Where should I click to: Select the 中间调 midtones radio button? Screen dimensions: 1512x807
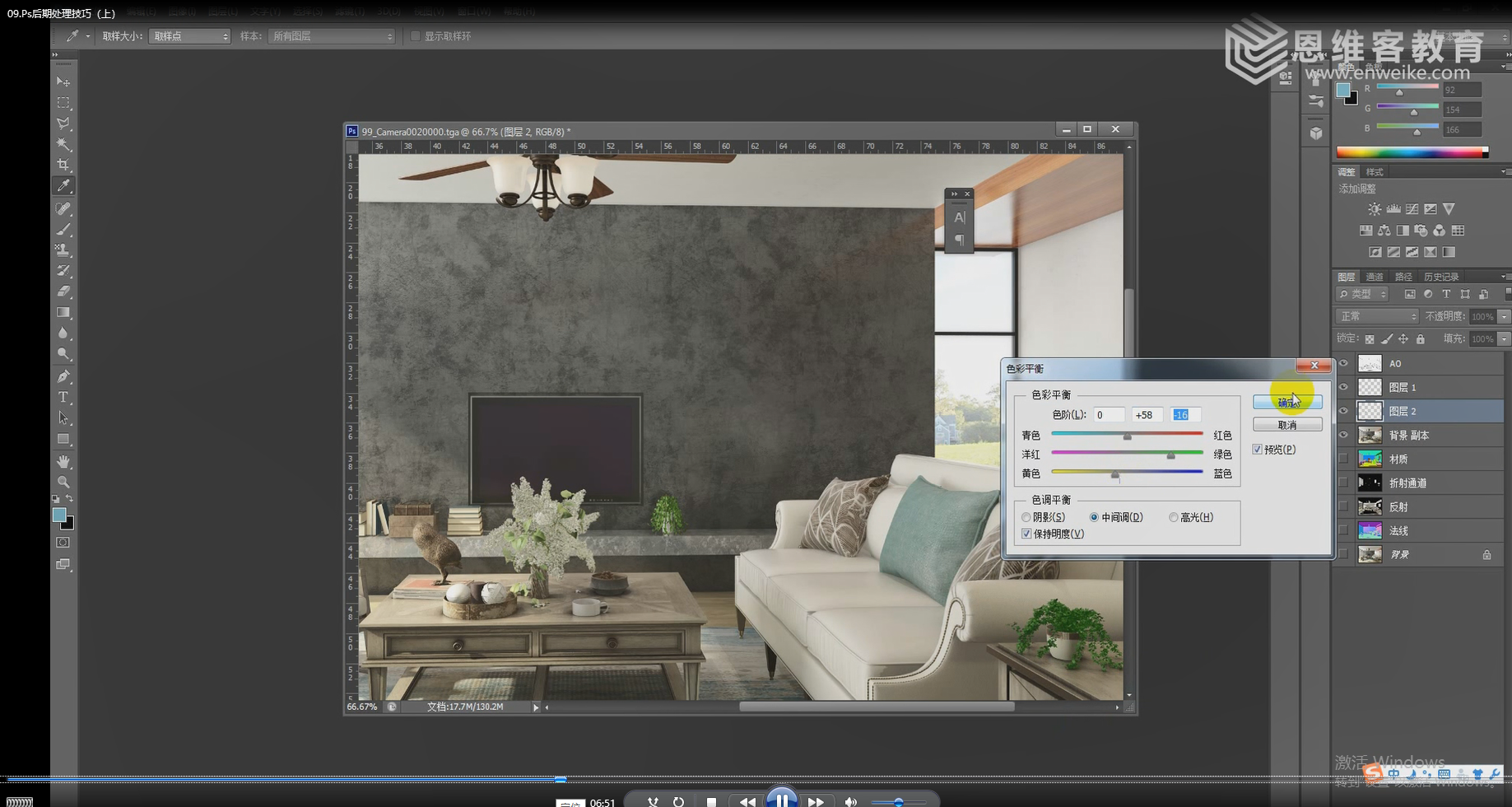tap(1094, 517)
